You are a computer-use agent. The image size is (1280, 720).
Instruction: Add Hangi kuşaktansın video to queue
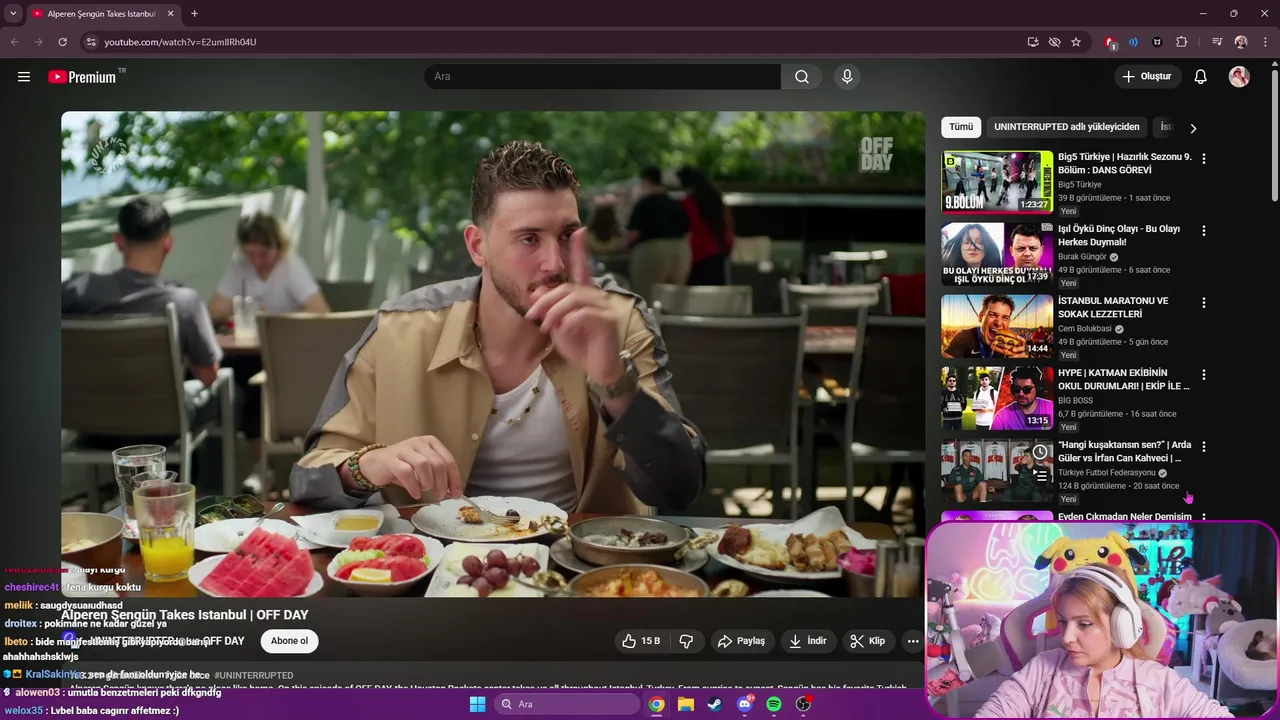[1041, 476]
